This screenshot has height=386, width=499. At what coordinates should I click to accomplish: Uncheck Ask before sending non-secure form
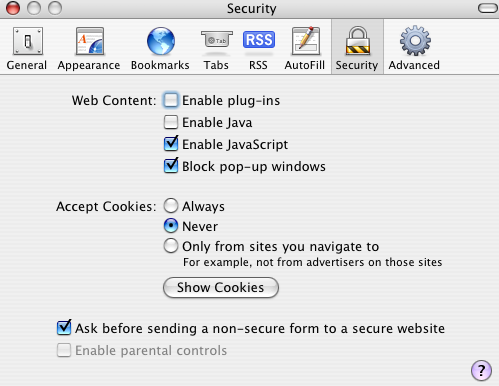coord(64,328)
